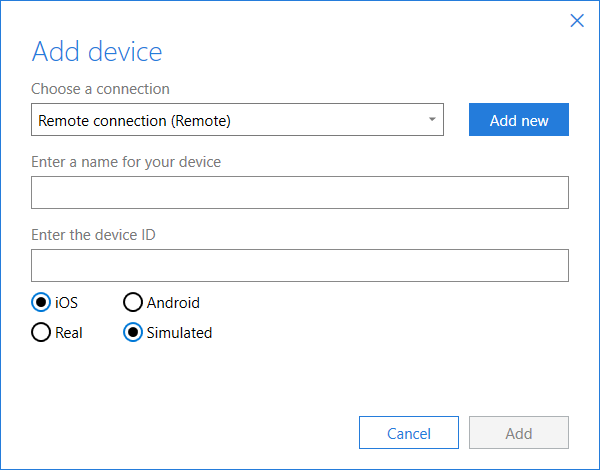
Task: Select the iOS radio button circle
Action: (x=41, y=303)
